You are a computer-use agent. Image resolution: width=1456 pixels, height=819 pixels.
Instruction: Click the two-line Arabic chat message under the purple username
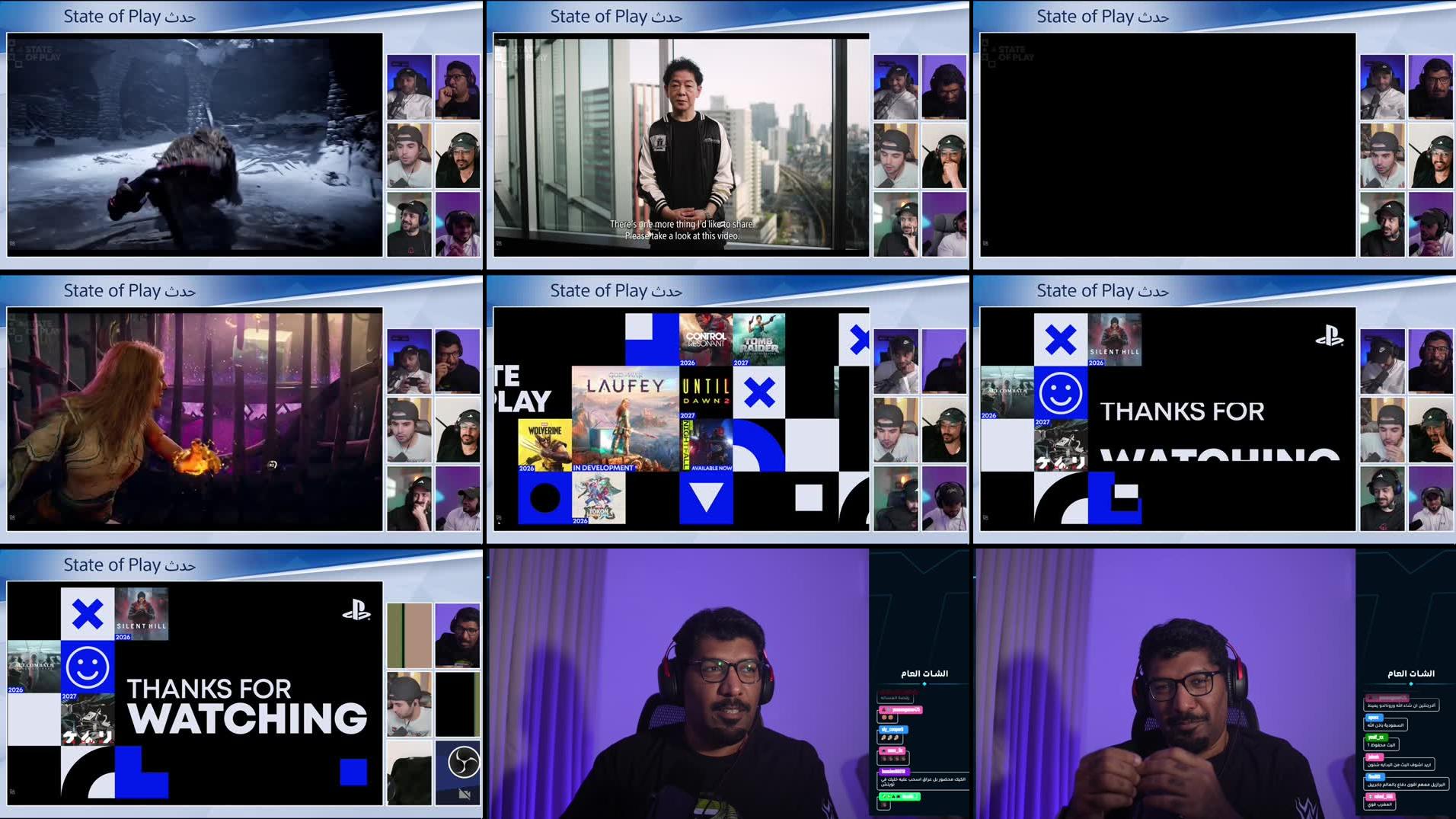(923, 782)
